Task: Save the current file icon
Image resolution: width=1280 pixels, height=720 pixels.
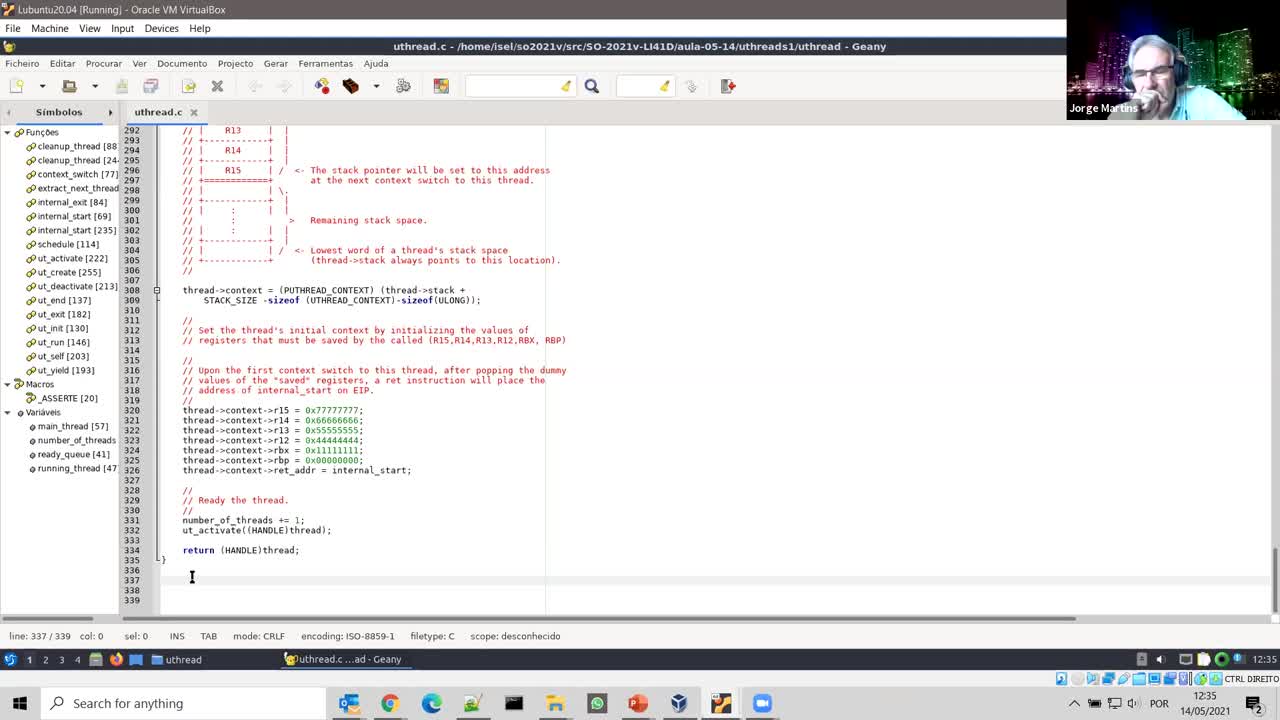Action: [122, 86]
